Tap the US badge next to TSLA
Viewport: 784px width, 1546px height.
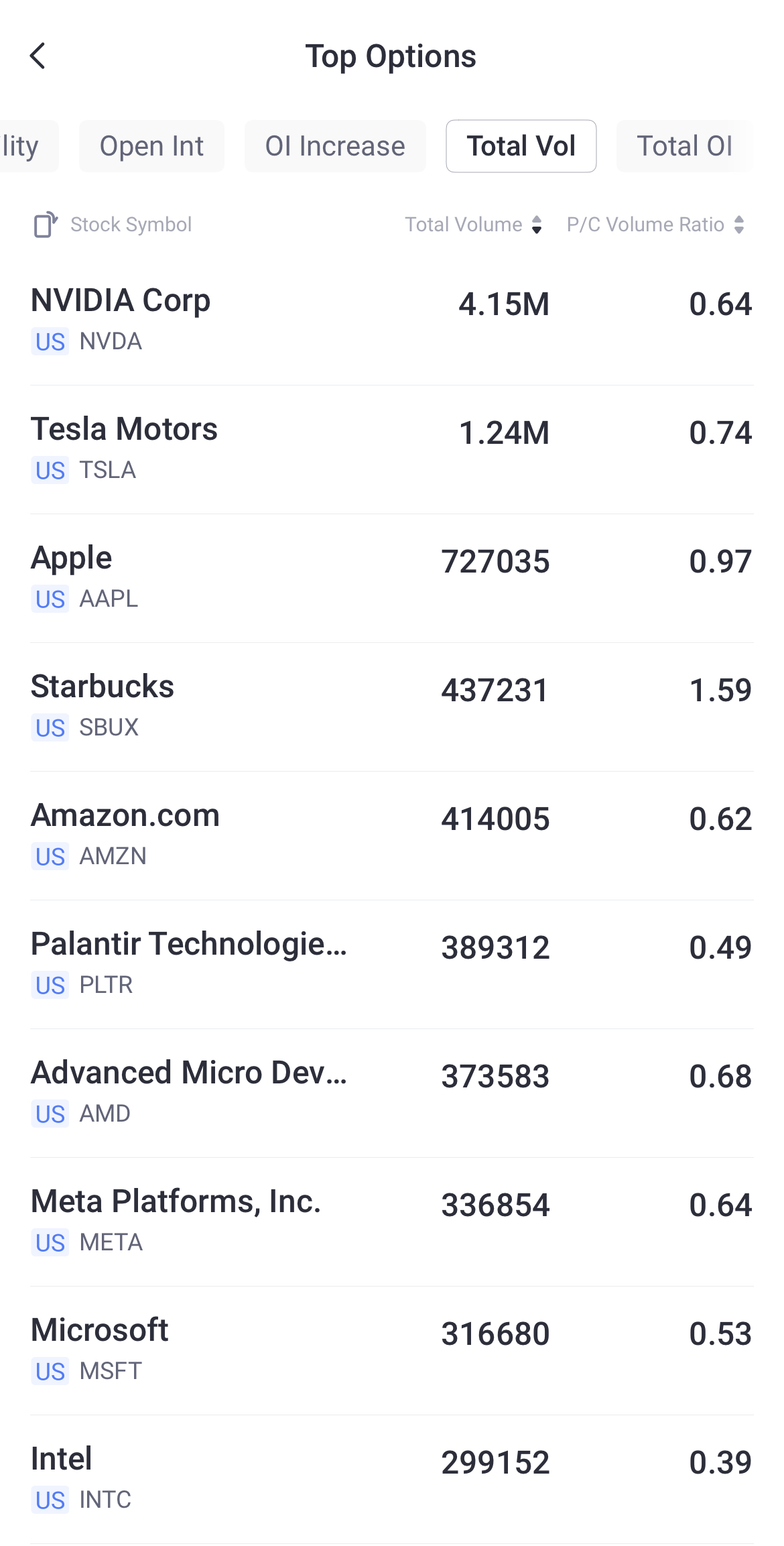coord(50,471)
